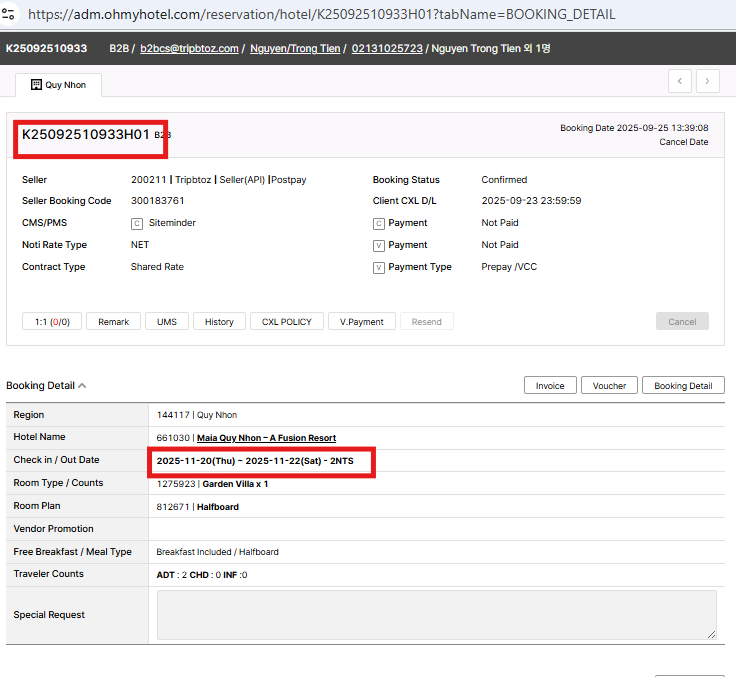Open the CXL POLICY button
Image resolution: width=736 pixels, height=677 pixels.
(x=286, y=321)
